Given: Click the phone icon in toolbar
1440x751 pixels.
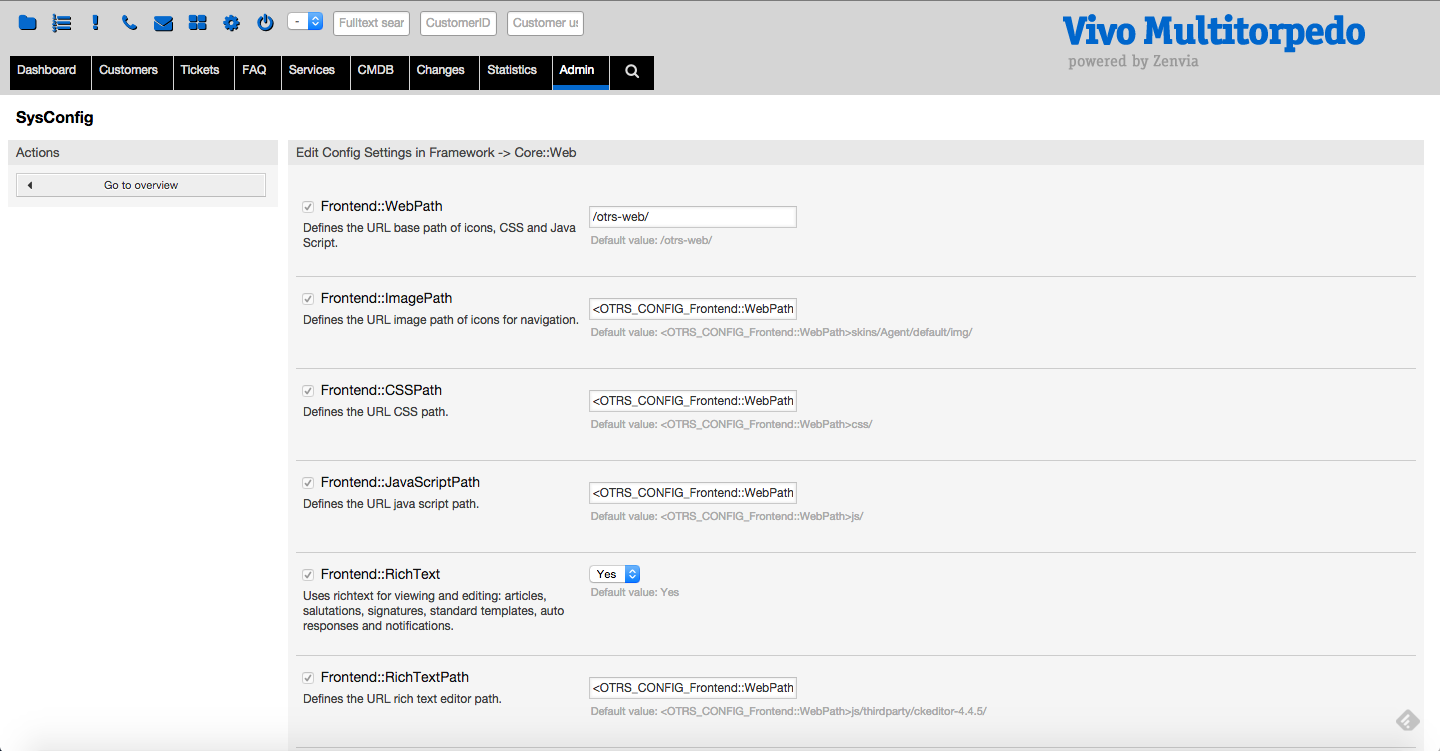Looking at the screenshot, I should click(x=129, y=23).
